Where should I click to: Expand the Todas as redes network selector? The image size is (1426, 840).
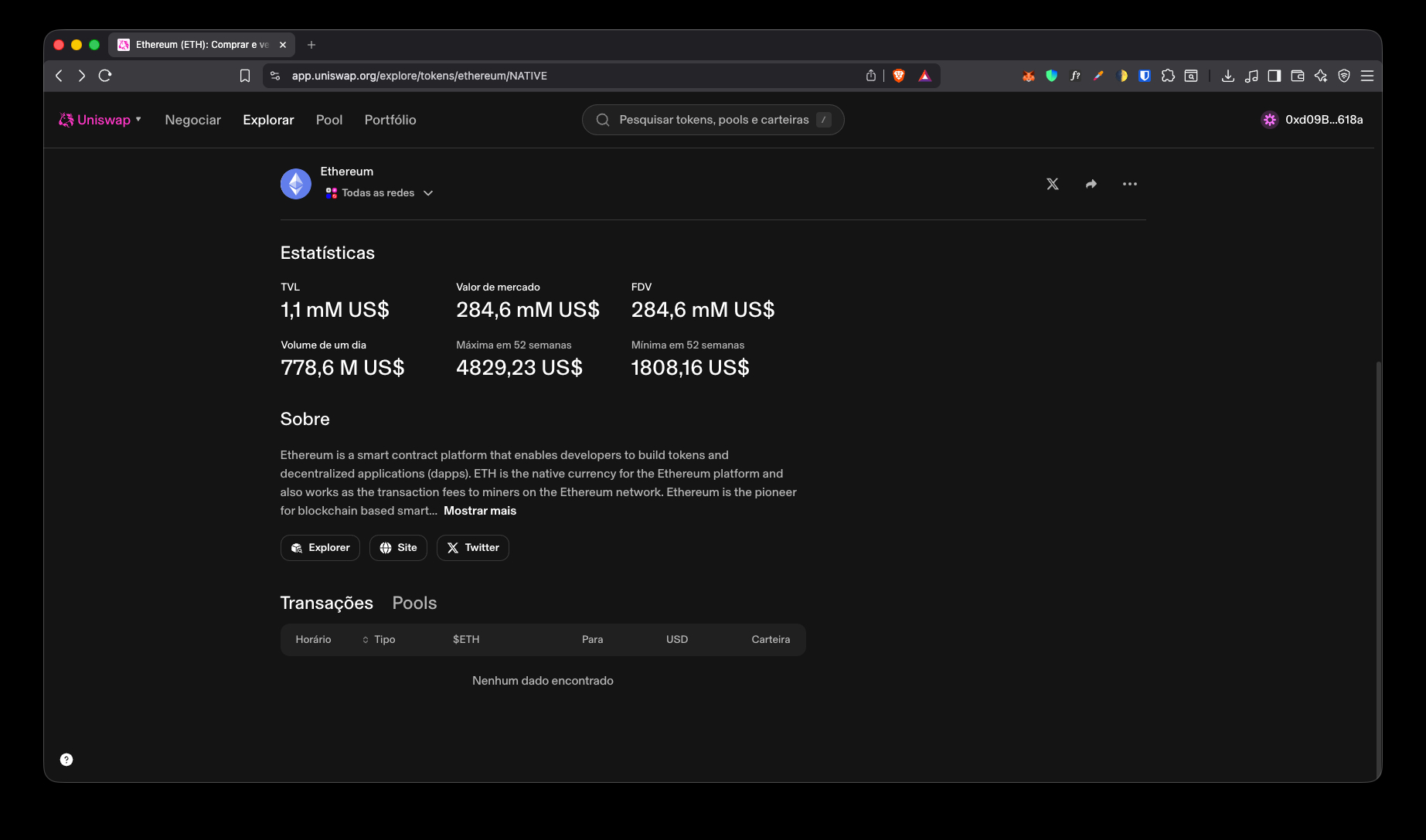pos(379,193)
